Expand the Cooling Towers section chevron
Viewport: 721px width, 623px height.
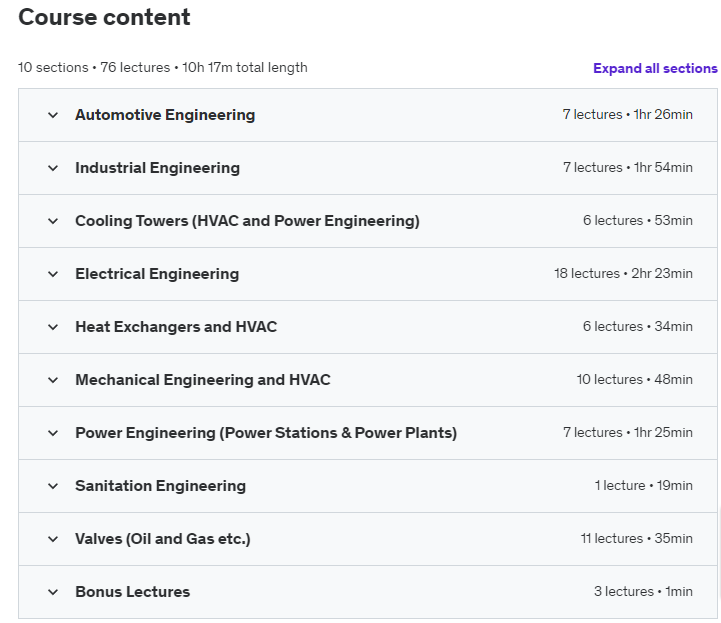click(53, 221)
